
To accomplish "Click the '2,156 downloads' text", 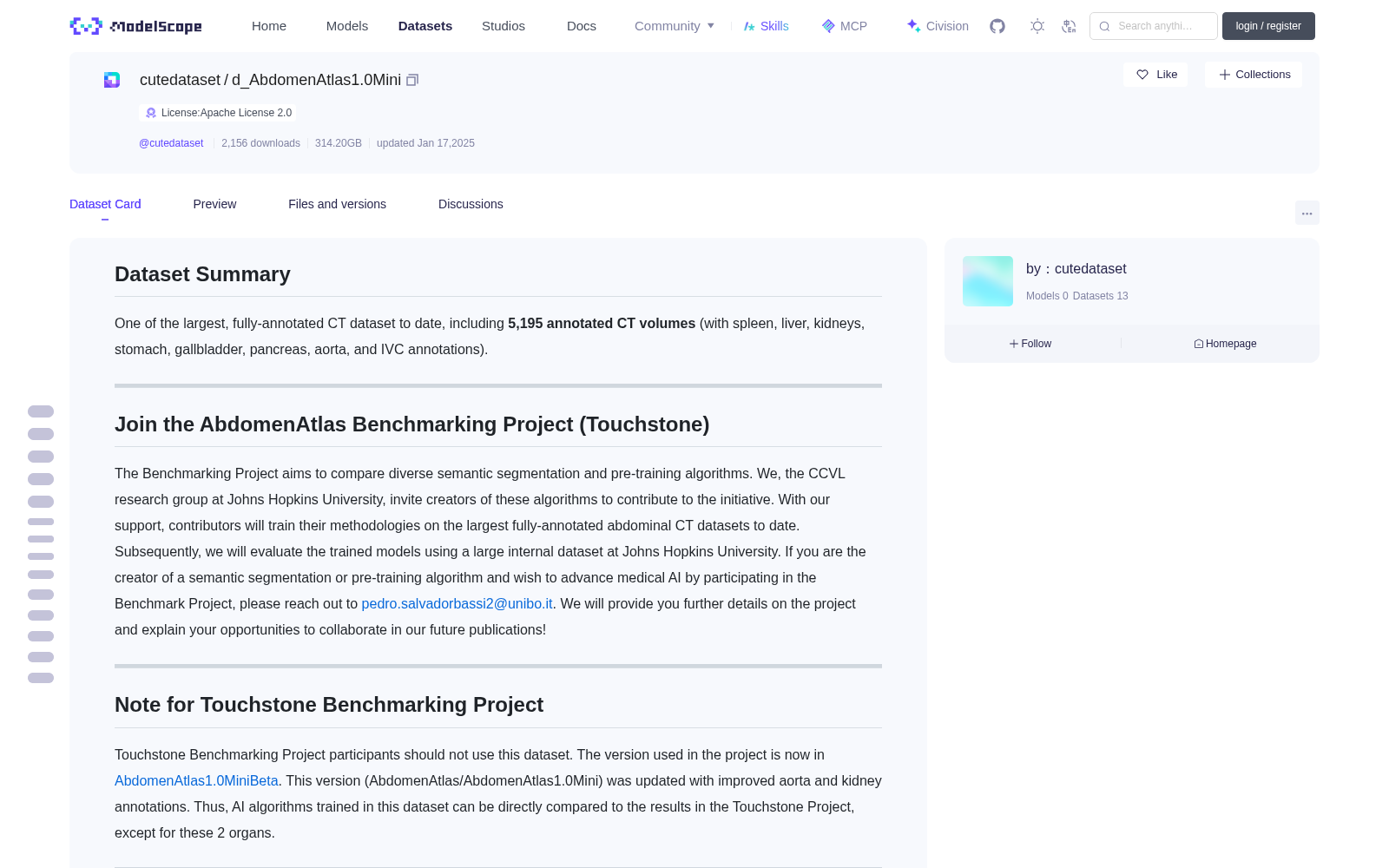I will 260,143.
